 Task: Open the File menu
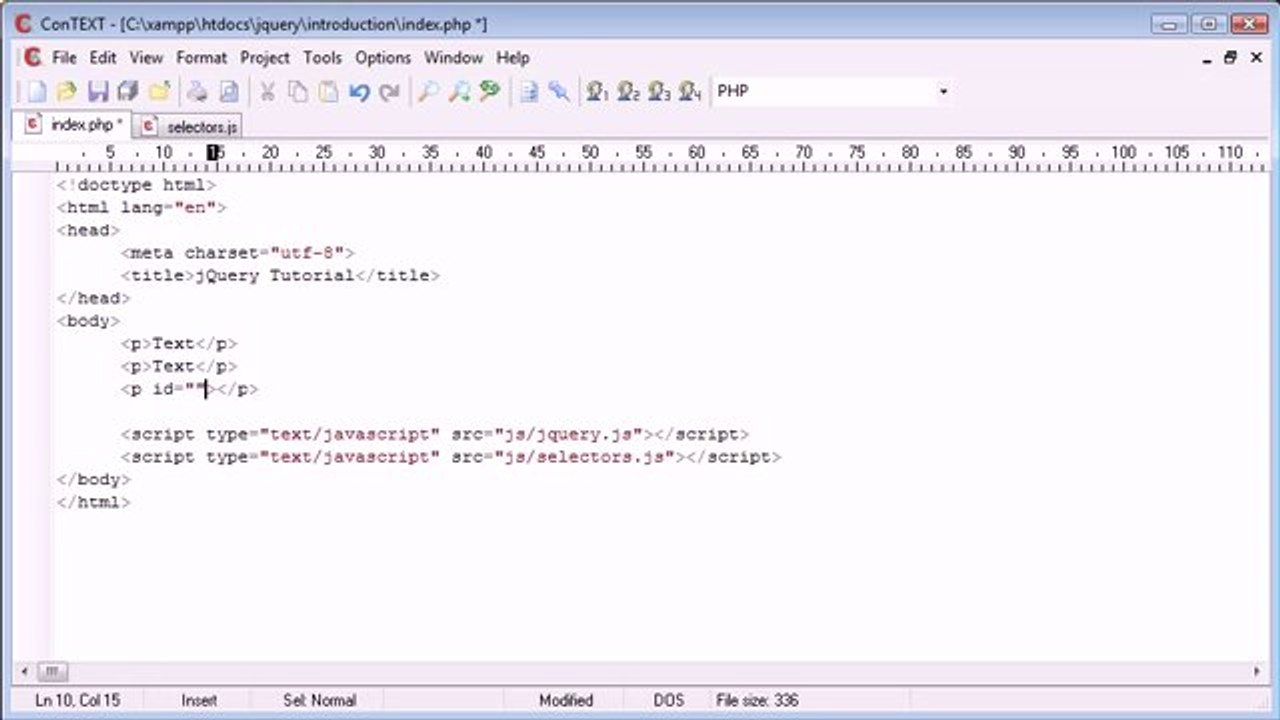pyautogui.click(x=64, y=58)
